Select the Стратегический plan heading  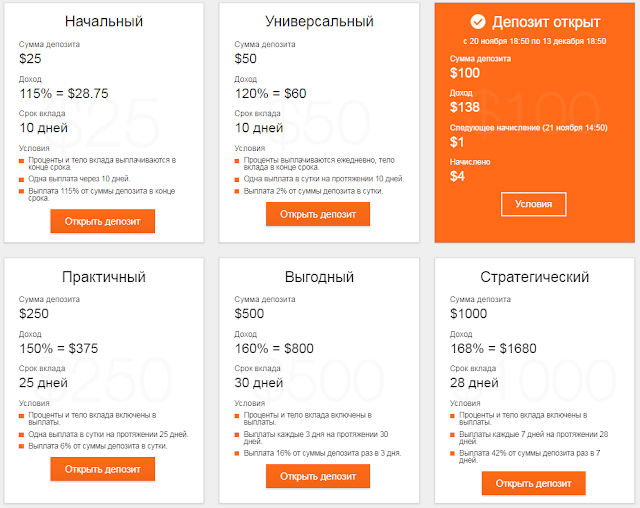[x=534, y=277]
